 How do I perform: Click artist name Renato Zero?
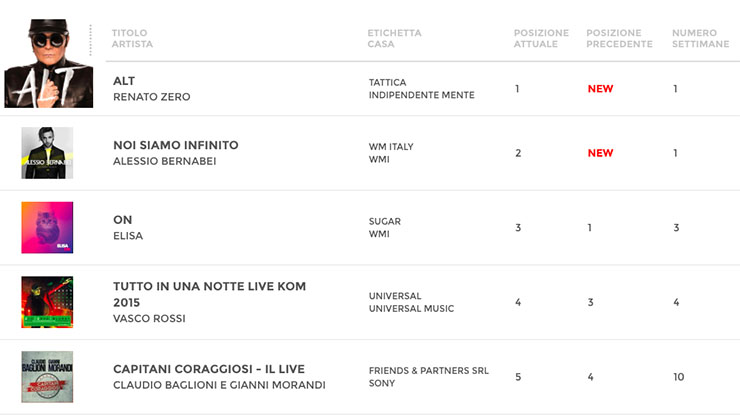tap(151, 97)
